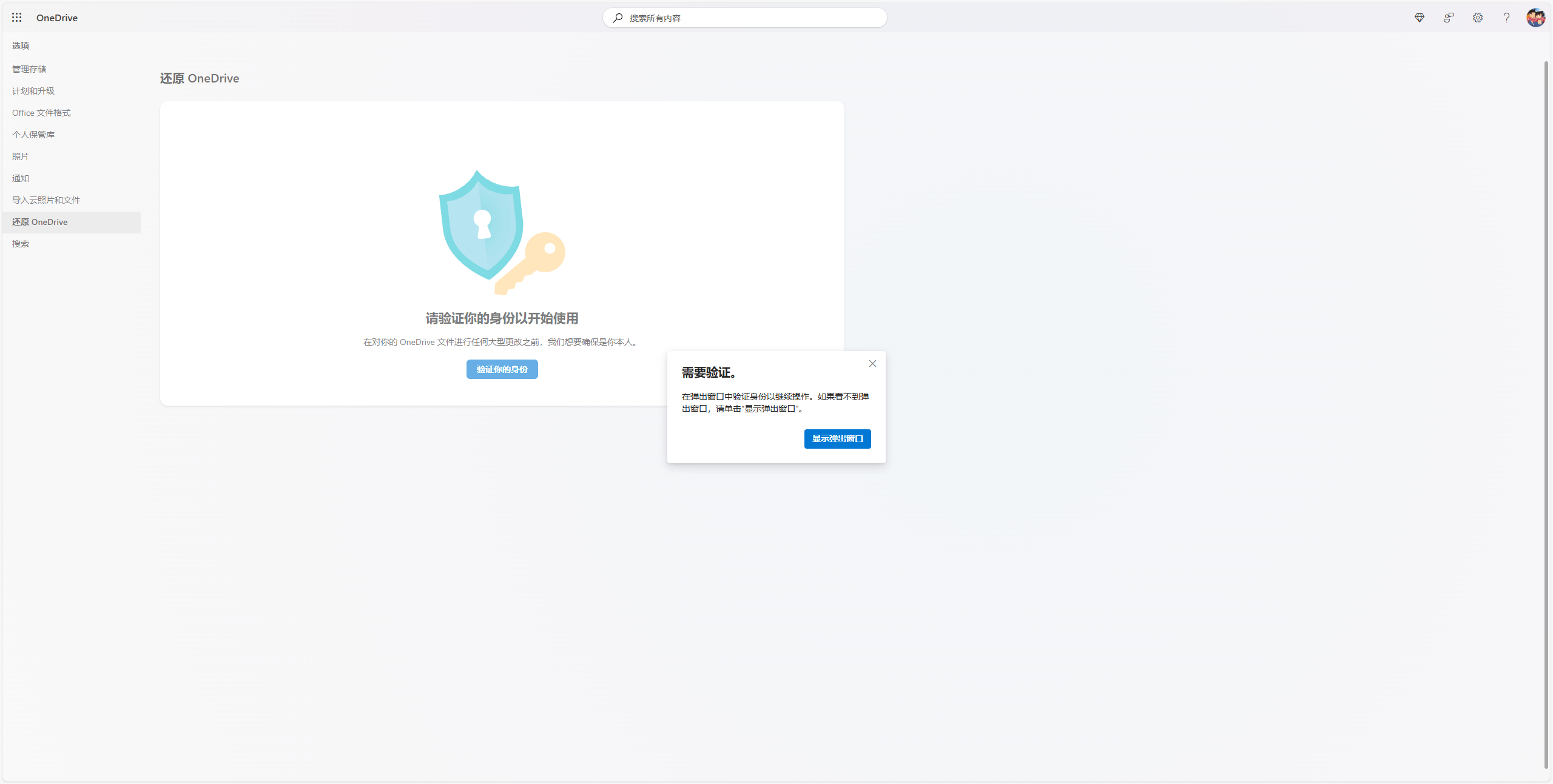The image size is (1553, 784).
Task: Go to 个人保管库 options
Action: (33, 135)
